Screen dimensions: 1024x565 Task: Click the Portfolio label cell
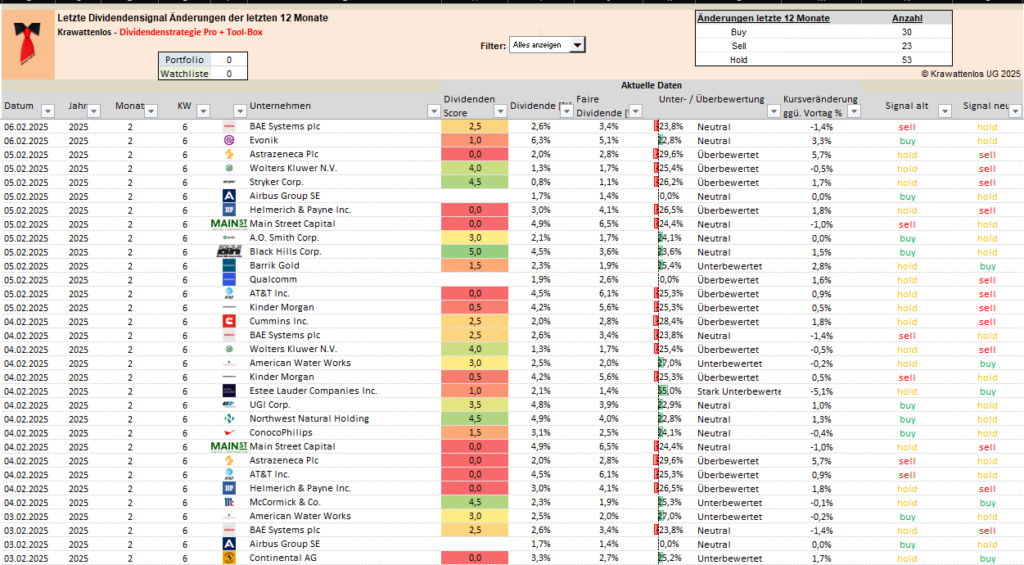(185, 59)
